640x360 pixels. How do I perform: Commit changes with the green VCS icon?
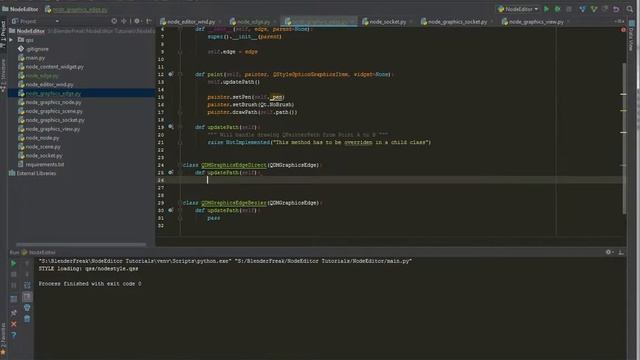594,9
